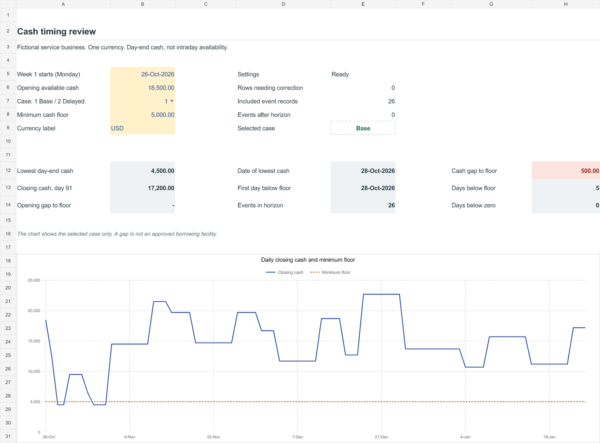Viewport: 600px width, 443px height.
Task: Select row 16 header
Action: click(x=8, y=234)
